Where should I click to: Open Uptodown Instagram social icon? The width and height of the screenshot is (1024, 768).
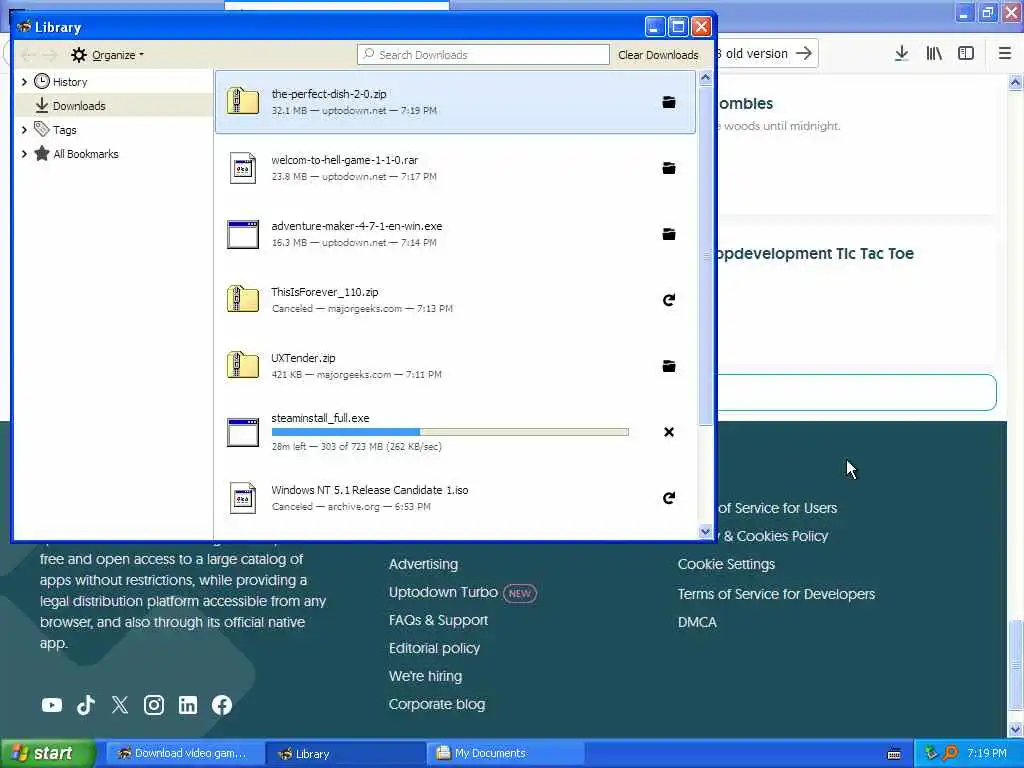tap(153, 705)
